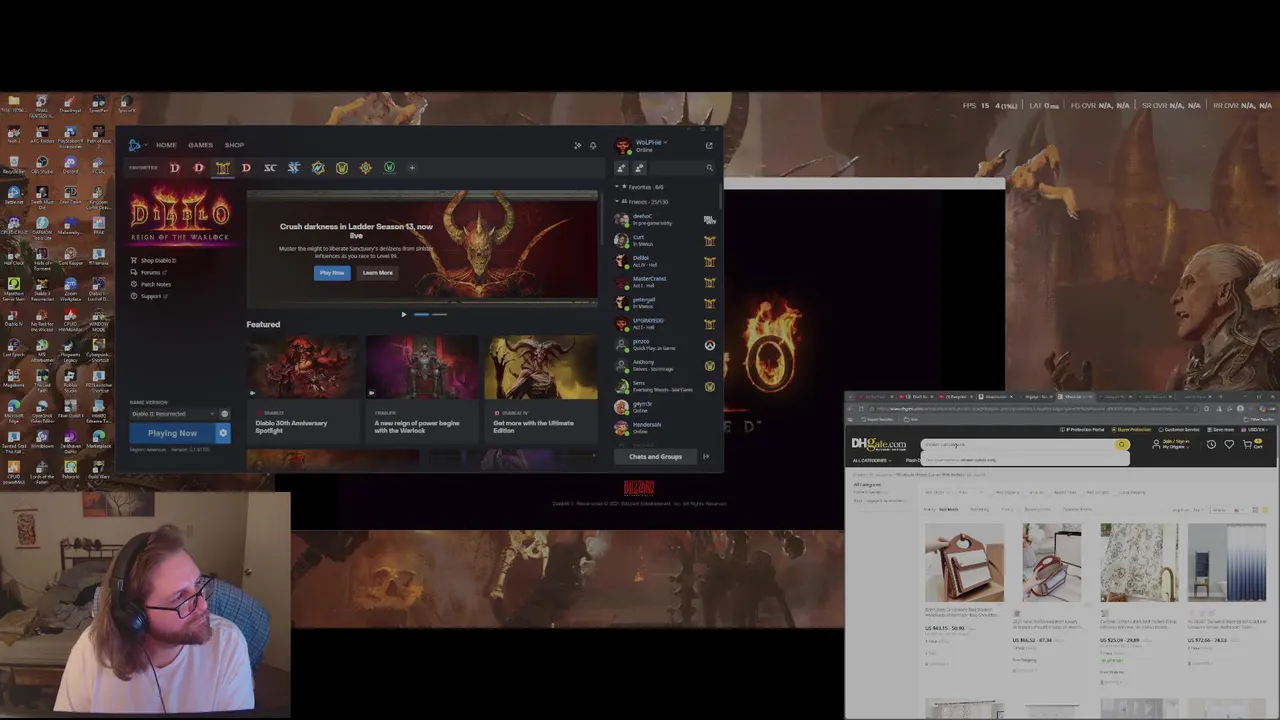
Task: Collapse the friends panel arrow
Action: point(706,457)
